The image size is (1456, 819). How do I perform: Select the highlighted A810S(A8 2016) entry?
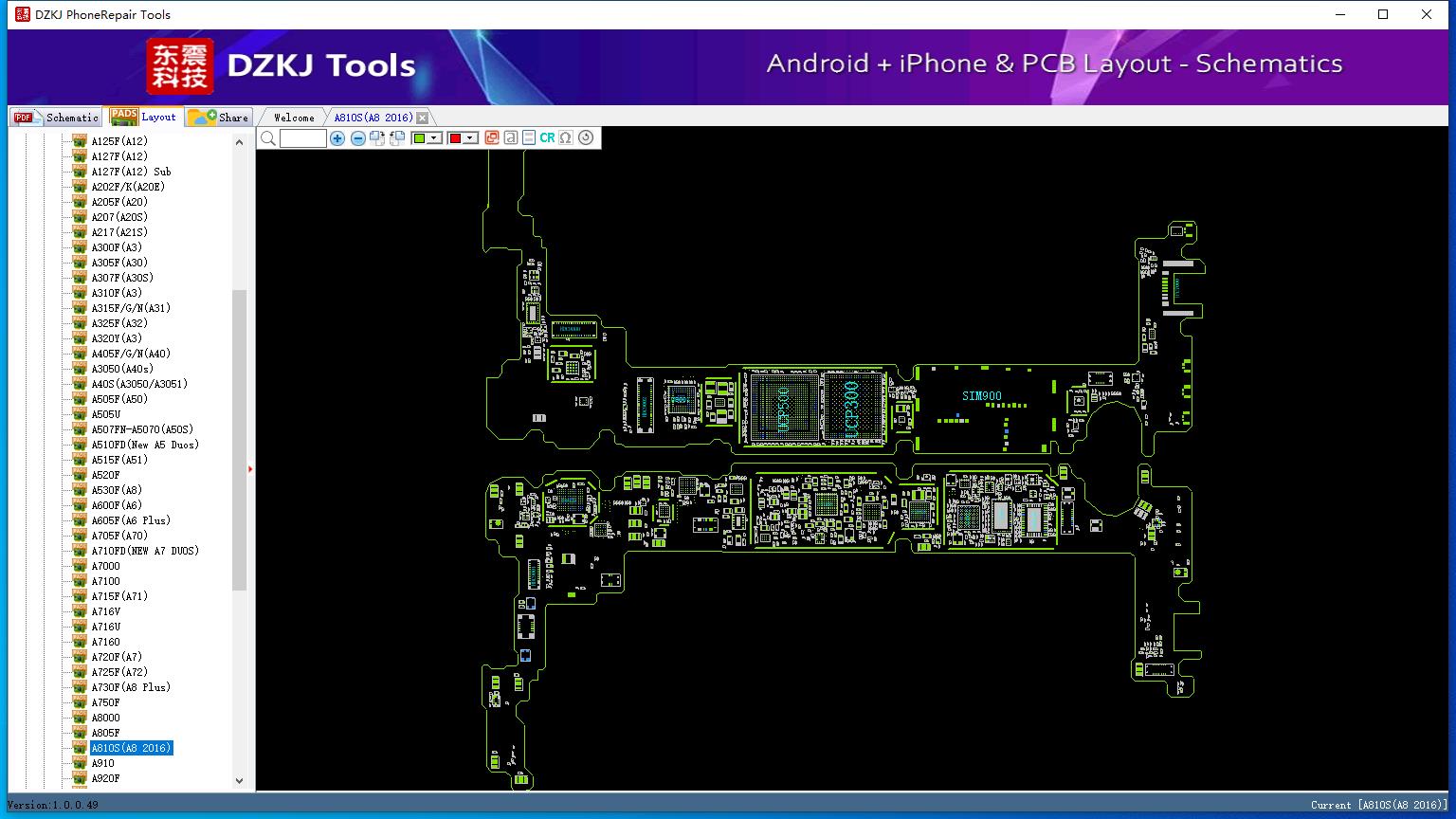(x=132, y=748)
